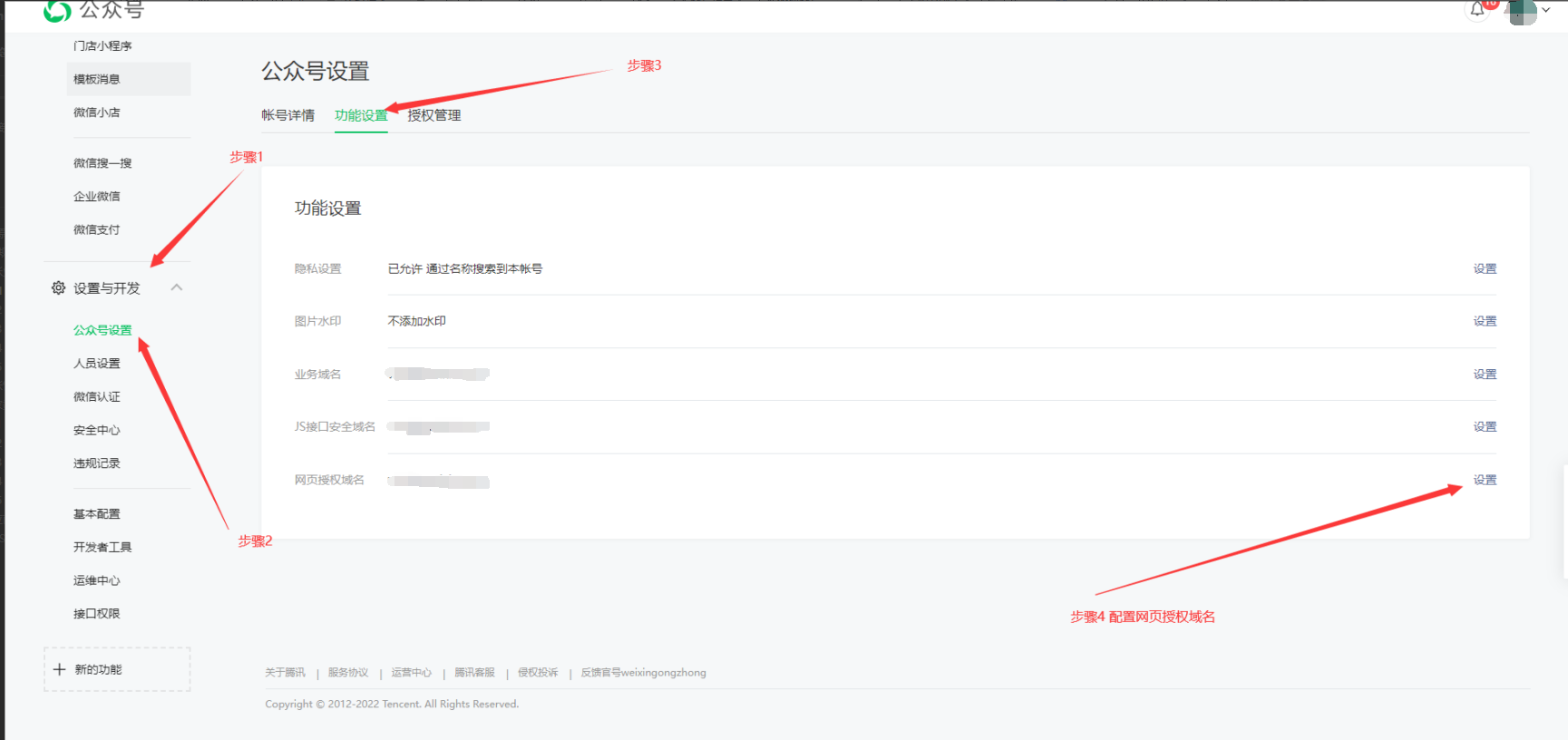Click 设置 in the 网页授权域名 row
This screenshot has height=740, width=1568.
(x=1485, y=480)
